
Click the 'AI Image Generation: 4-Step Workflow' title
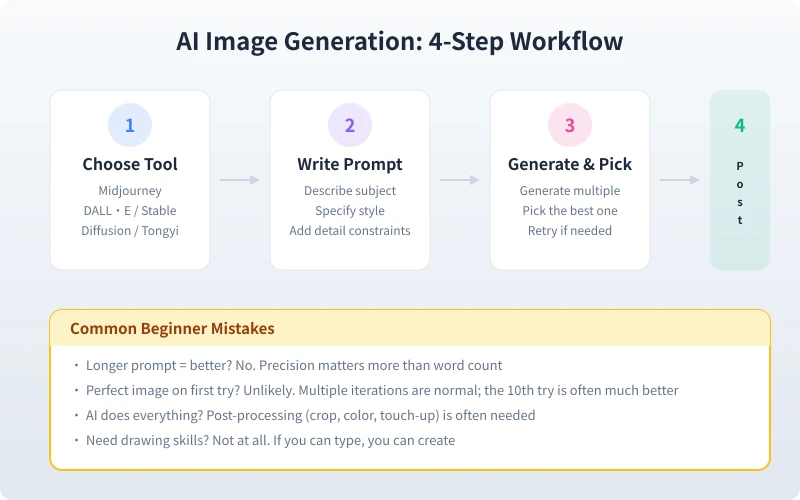point(399,41)
